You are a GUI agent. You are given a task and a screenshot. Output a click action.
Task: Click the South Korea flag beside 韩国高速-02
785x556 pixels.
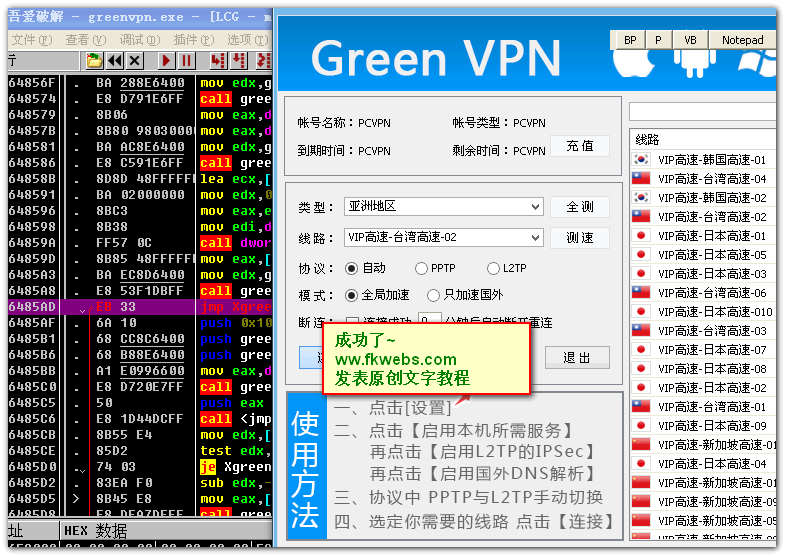(x=641, y=198)
